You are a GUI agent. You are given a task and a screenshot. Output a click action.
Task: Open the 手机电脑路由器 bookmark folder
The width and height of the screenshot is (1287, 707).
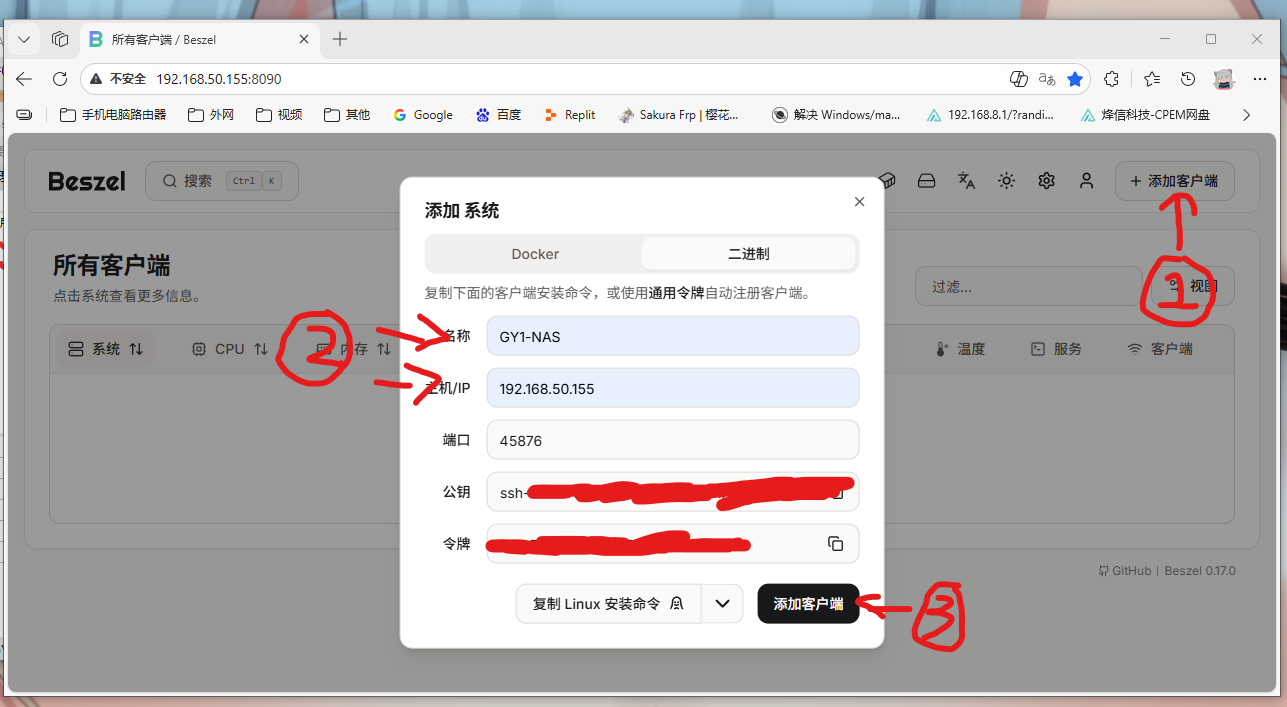(113, 115)
